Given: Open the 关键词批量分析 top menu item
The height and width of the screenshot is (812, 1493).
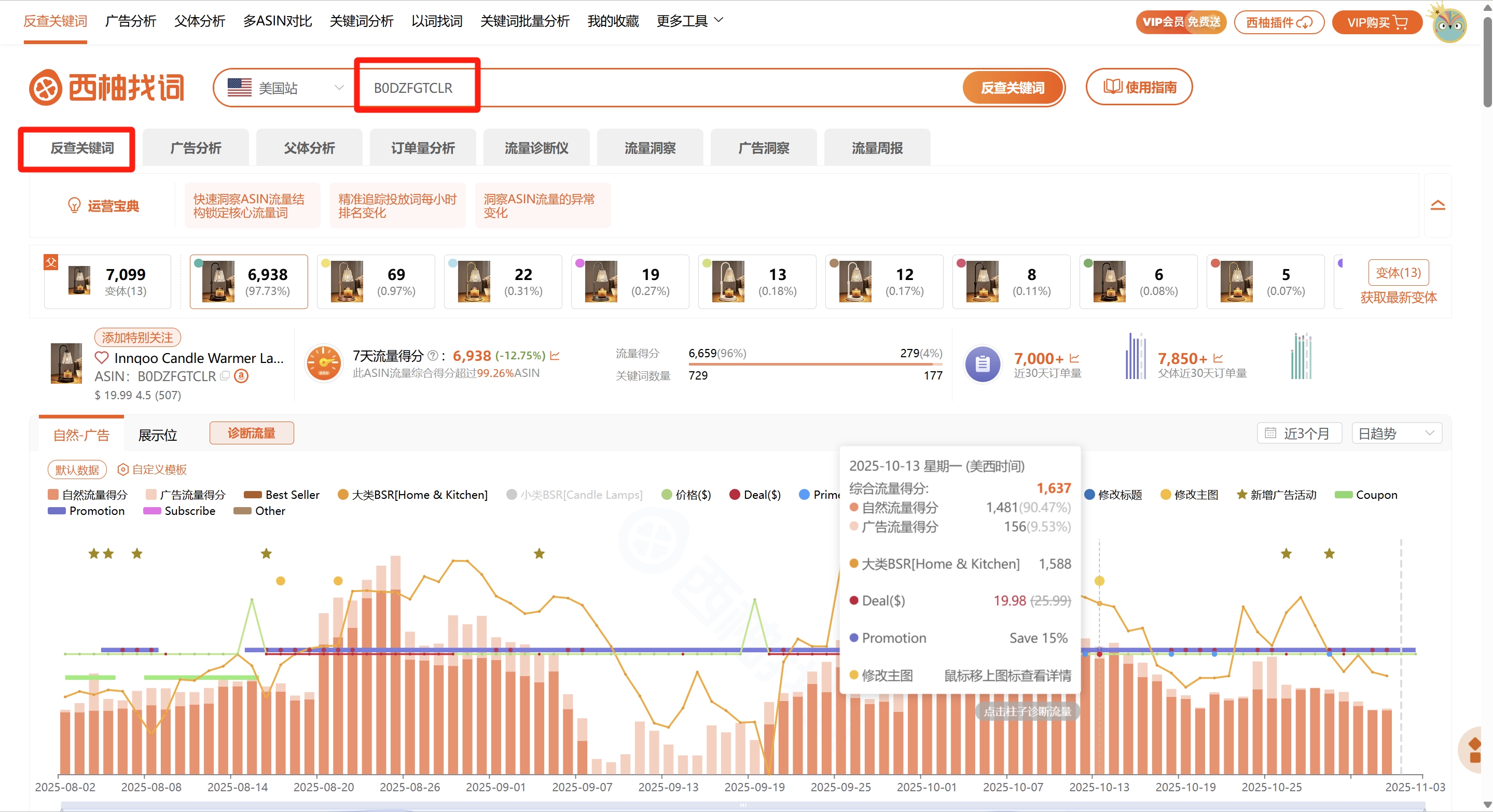Looking at the screenshot, I should [524, 21].
